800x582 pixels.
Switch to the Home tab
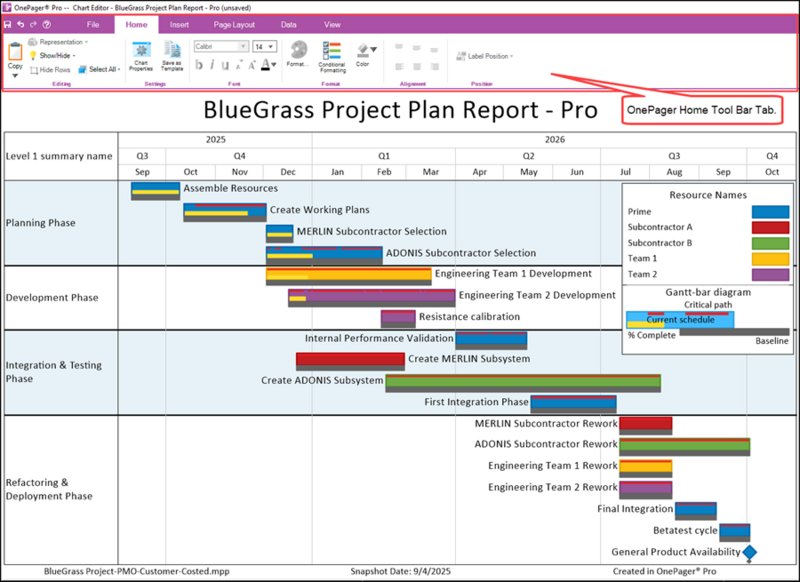coord(136,24)
